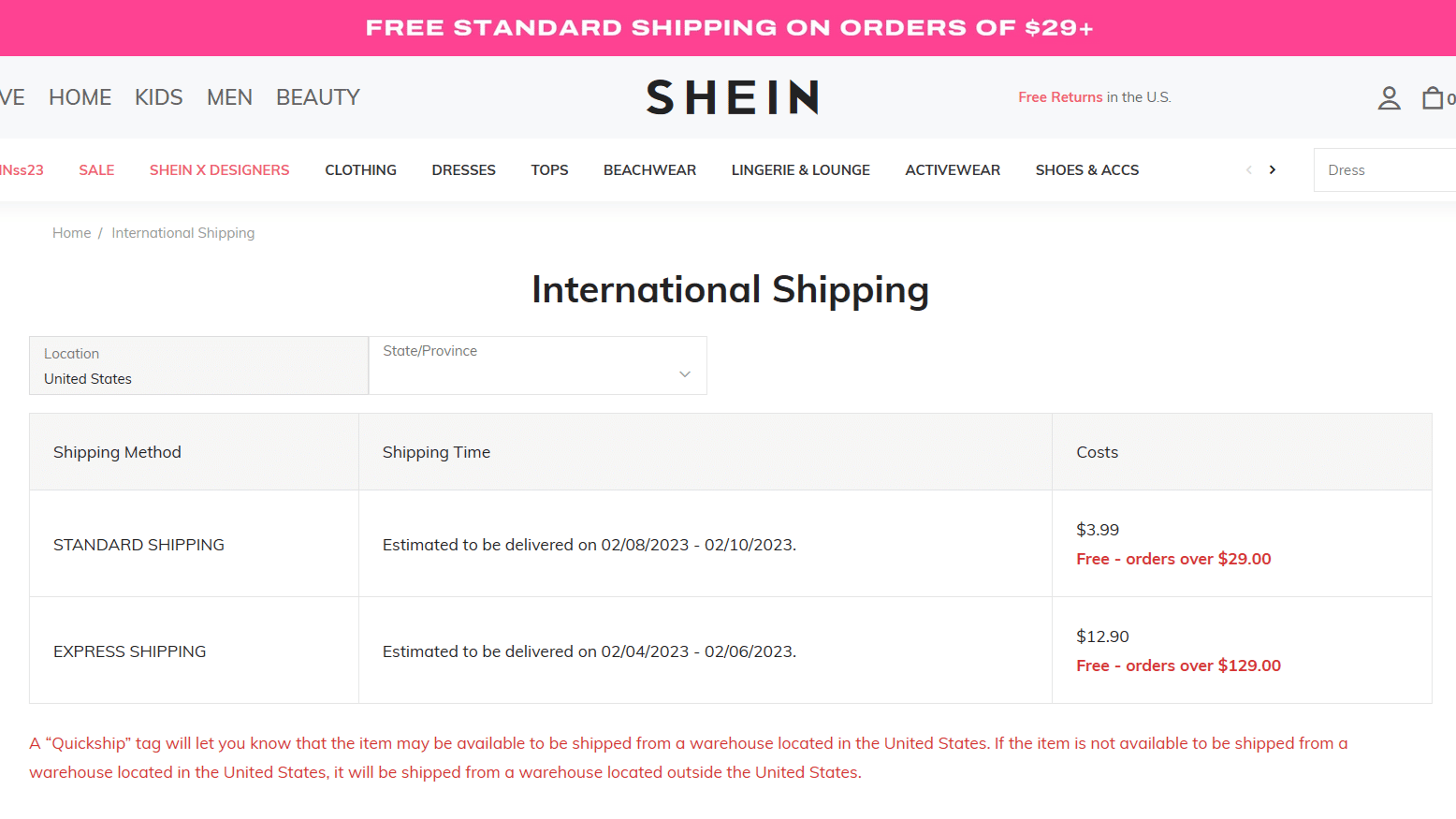The image size is (1456, 819).
Task: Open the shopping bag icon
Action: [x=1433, y=97]
